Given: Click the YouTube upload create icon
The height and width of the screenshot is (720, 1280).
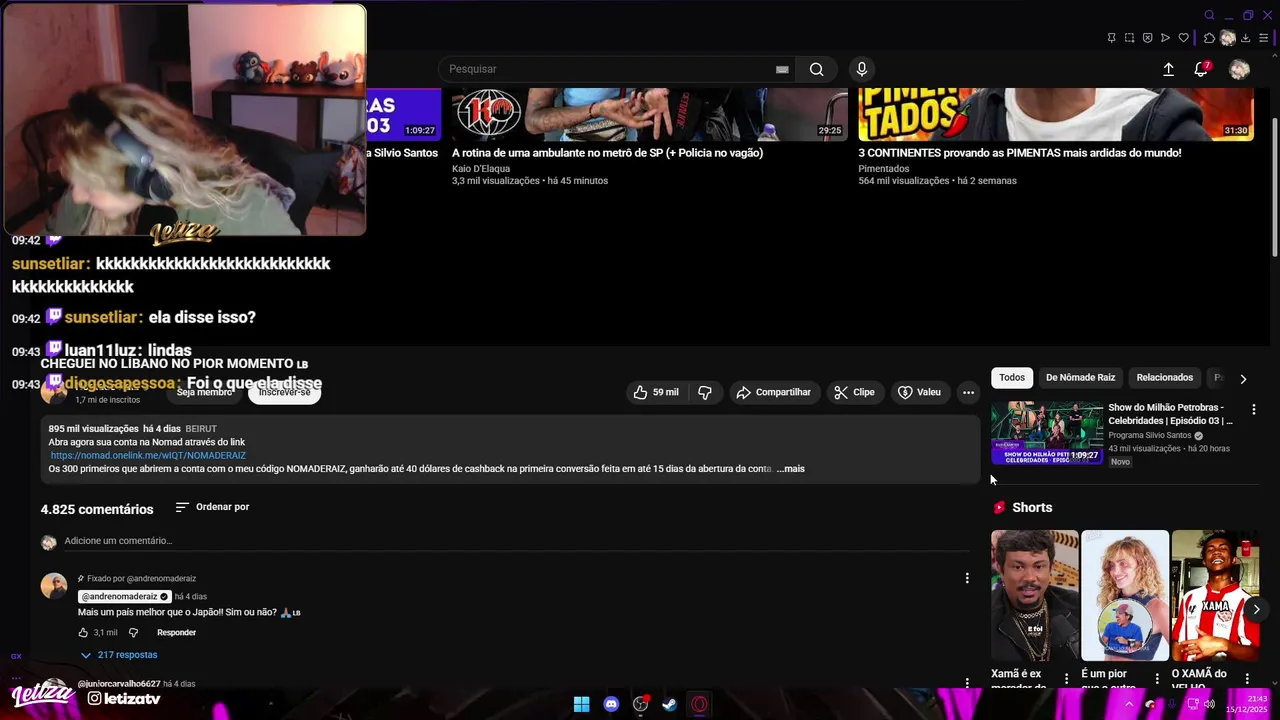Looking at the screenshot, I should pyautogui.click(x=1168, y=69).
